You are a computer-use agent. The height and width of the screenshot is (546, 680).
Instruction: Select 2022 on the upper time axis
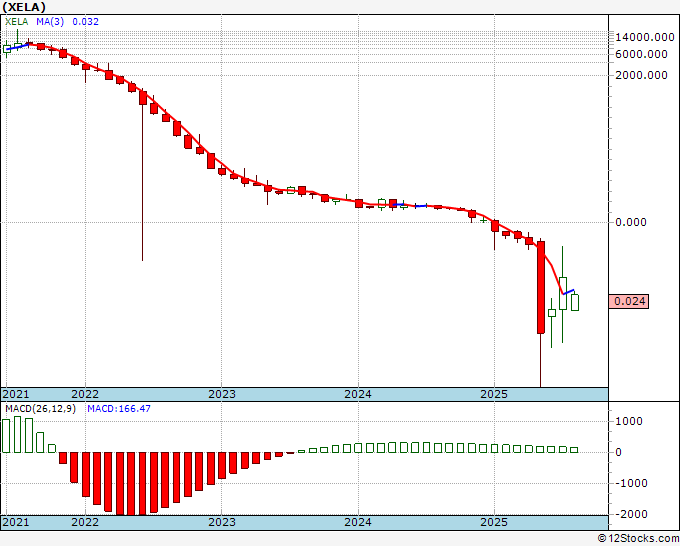coord(85,394)
